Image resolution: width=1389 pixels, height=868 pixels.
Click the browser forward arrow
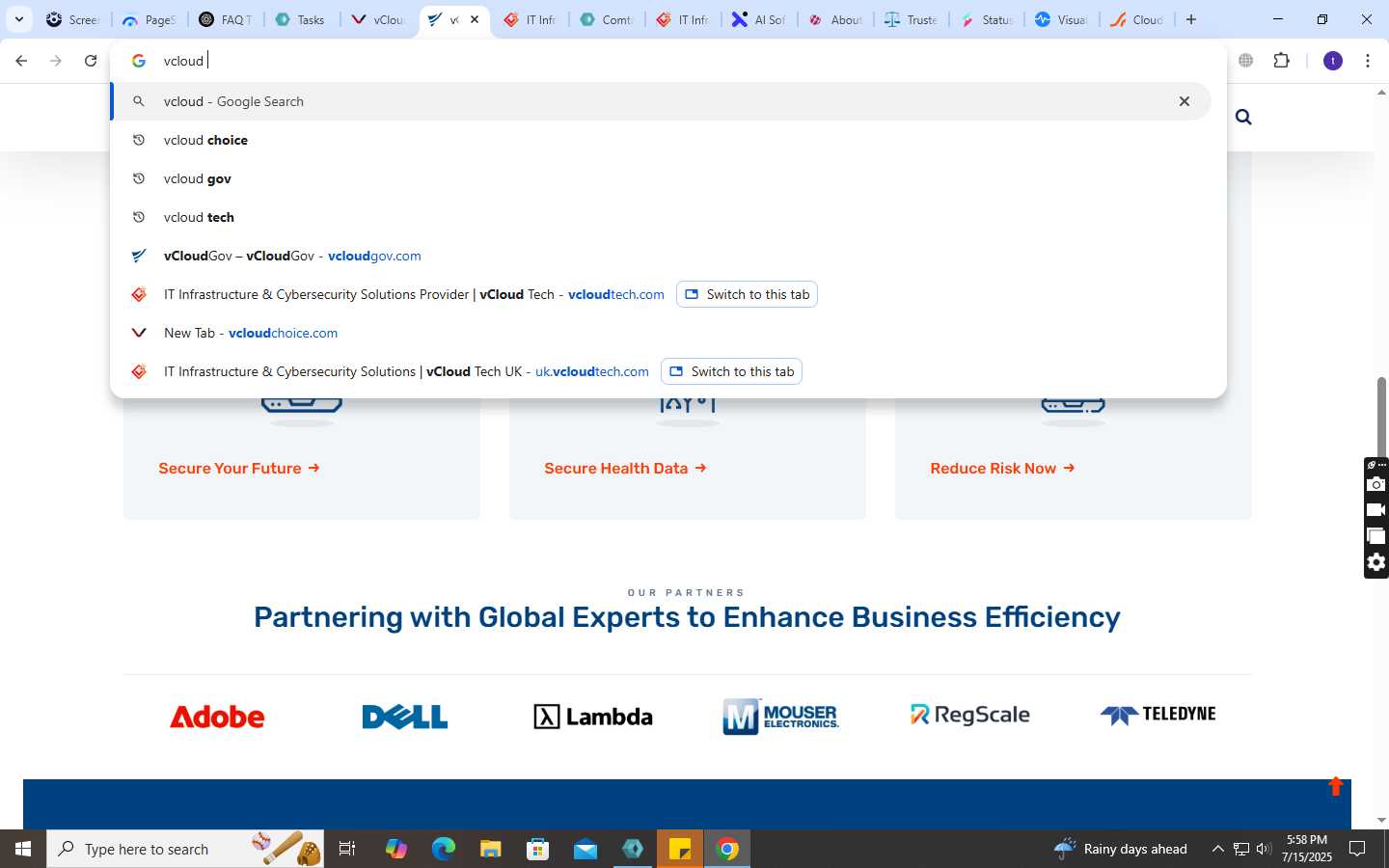tap(56, 61)
